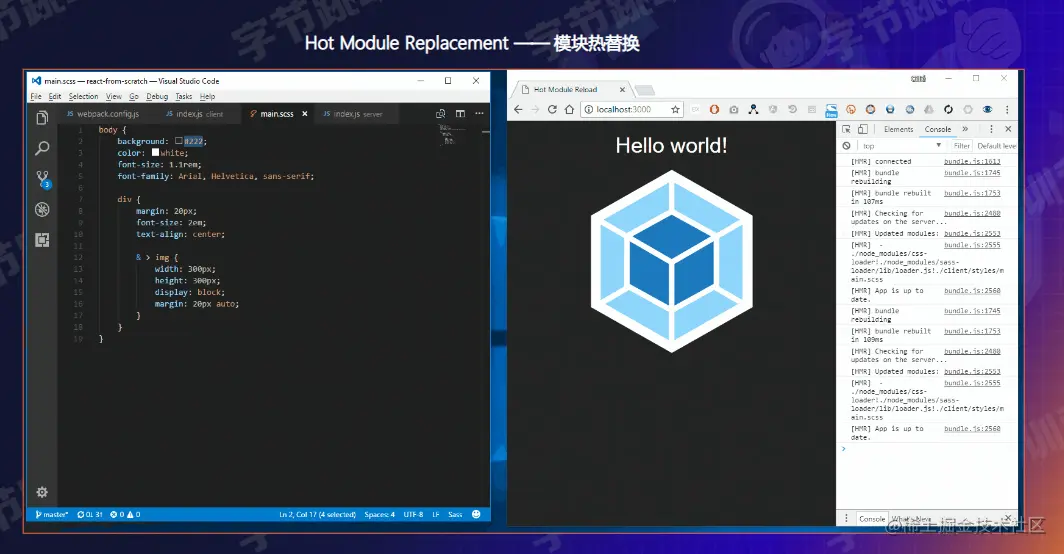This screenshot has width=1064, height=554.
Task: Click the localhost:3000 address bar
Action: [x=631, y=109]
